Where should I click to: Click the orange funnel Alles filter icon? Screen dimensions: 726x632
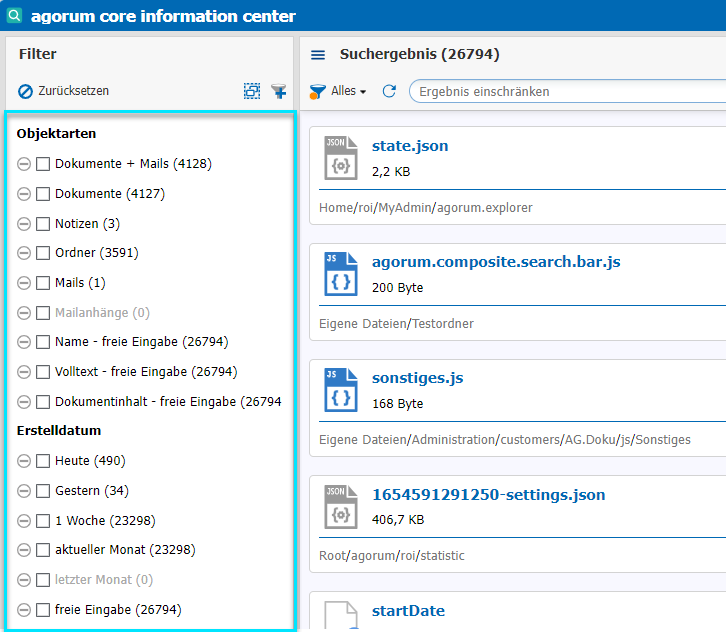[317, 92]
